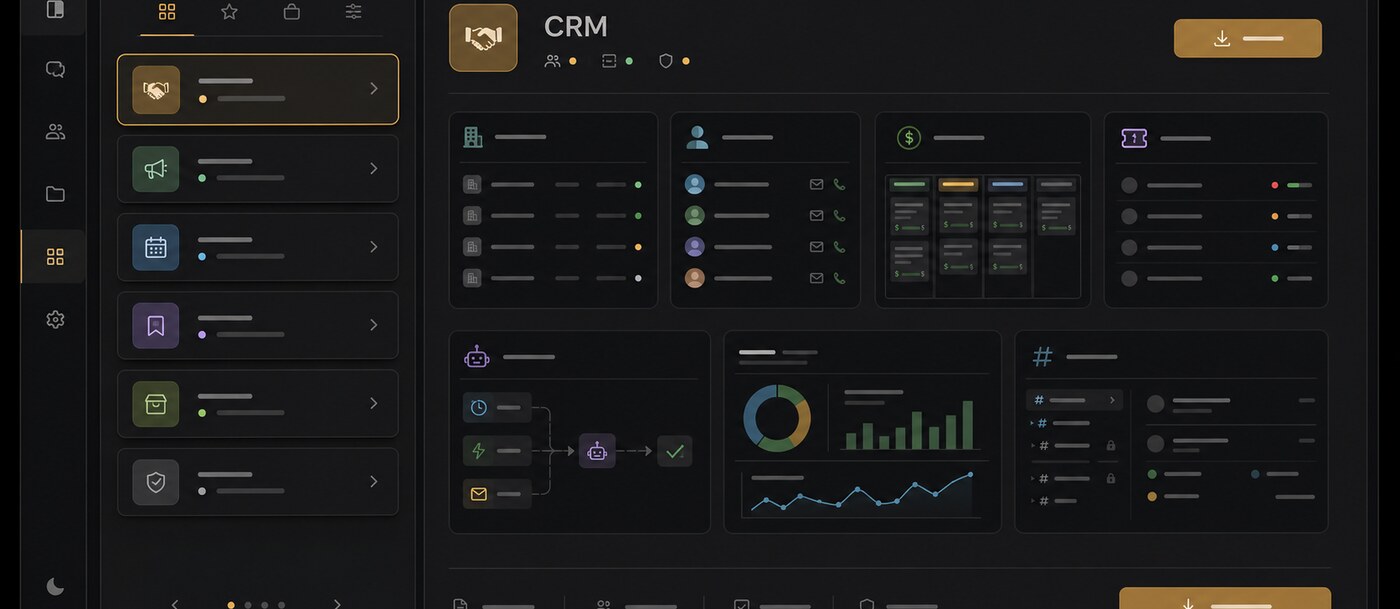1400x609 pixels.
Task: Click the CRM heading text
Action: [x=575, y=27]
